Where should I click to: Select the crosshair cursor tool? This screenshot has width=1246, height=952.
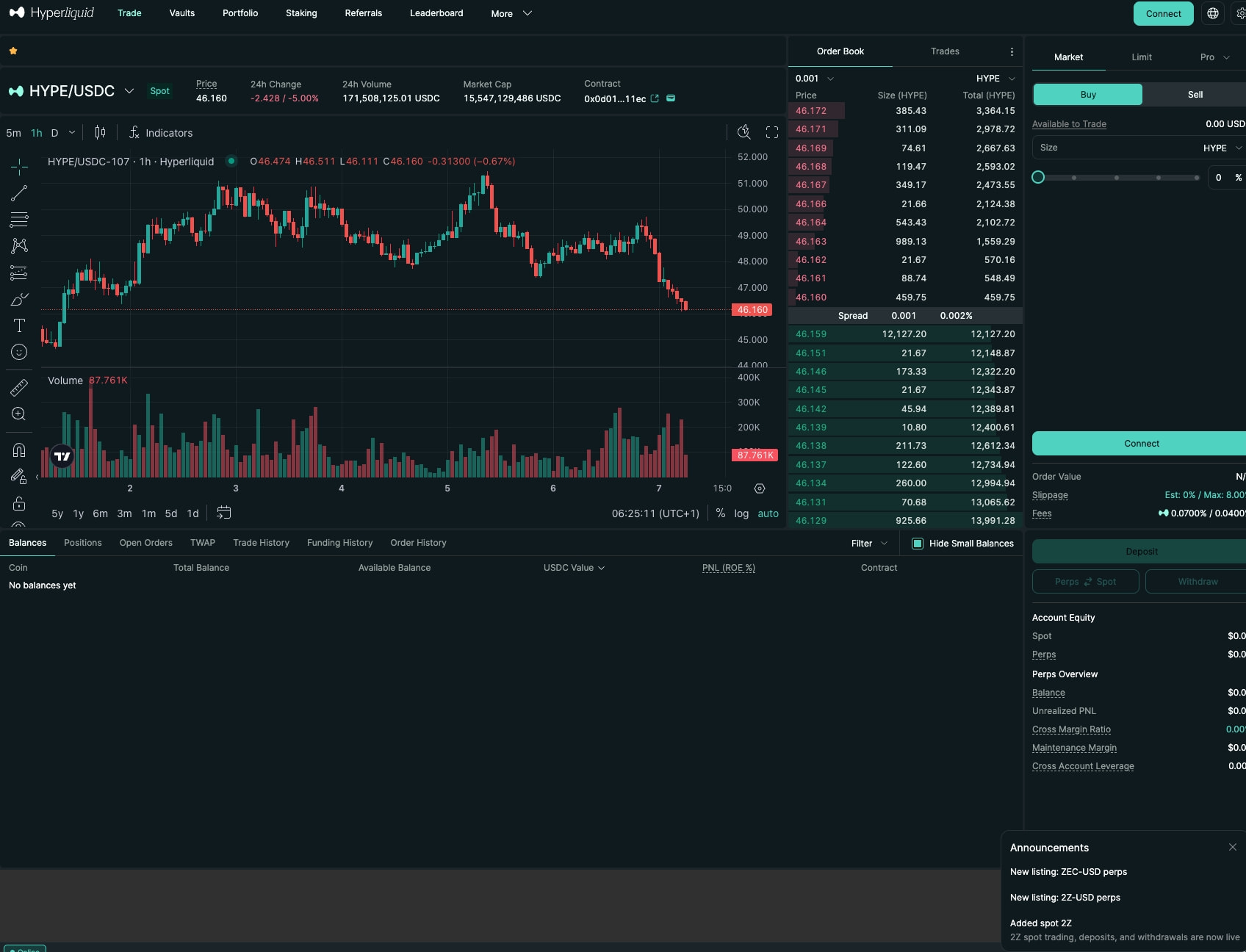19,167
